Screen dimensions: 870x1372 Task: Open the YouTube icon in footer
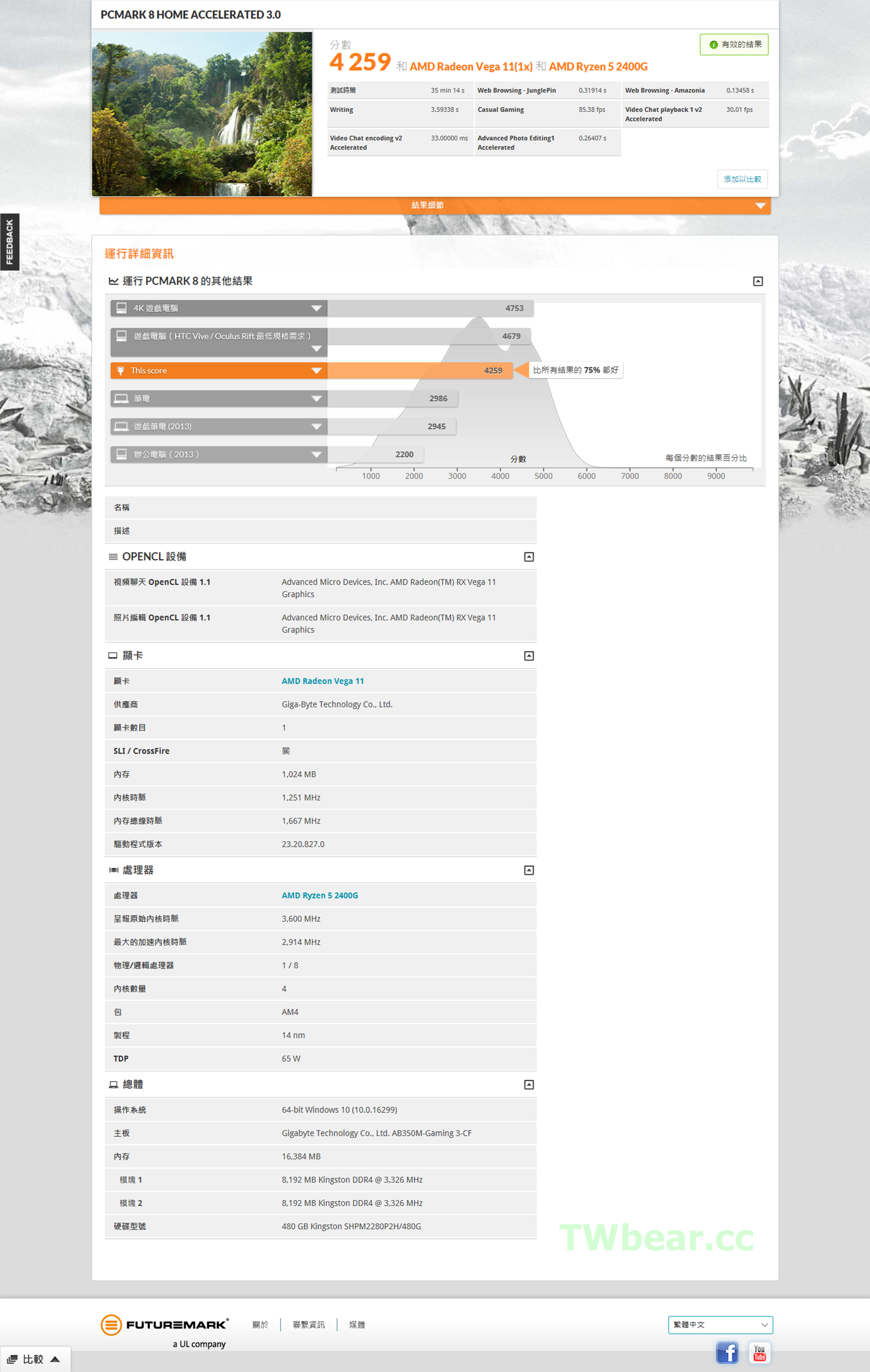(759, 1352)
